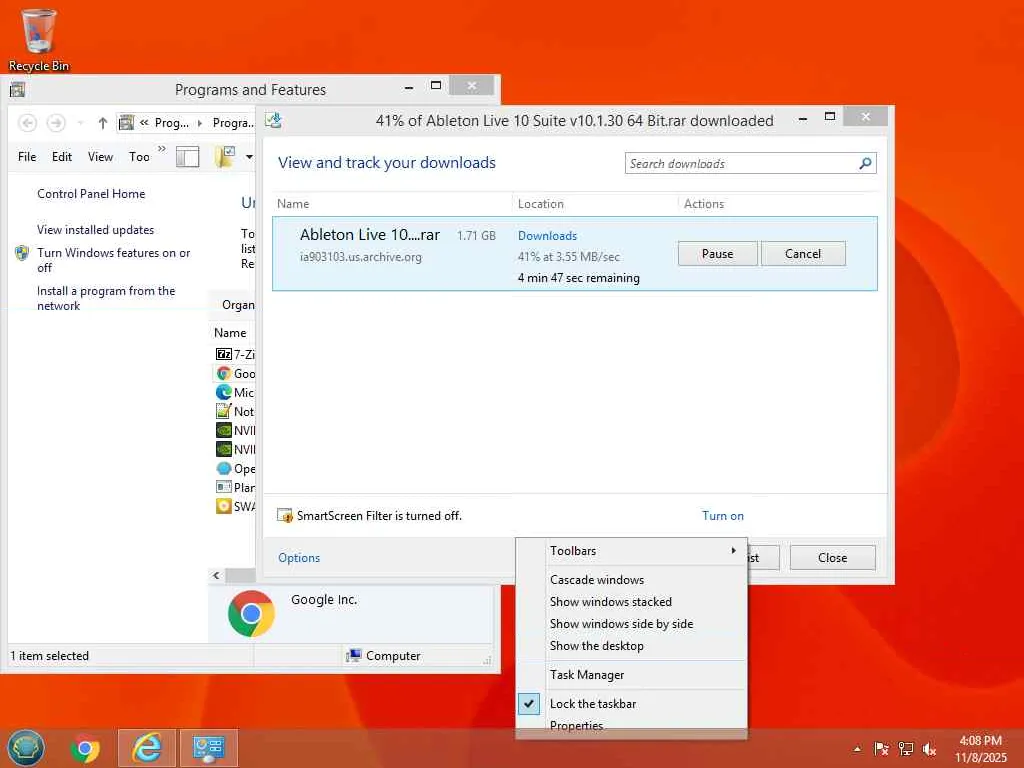Expand the Prog... breadcrumb arrow
This screenshot has height=768, width=1024.
coord(199,123)
